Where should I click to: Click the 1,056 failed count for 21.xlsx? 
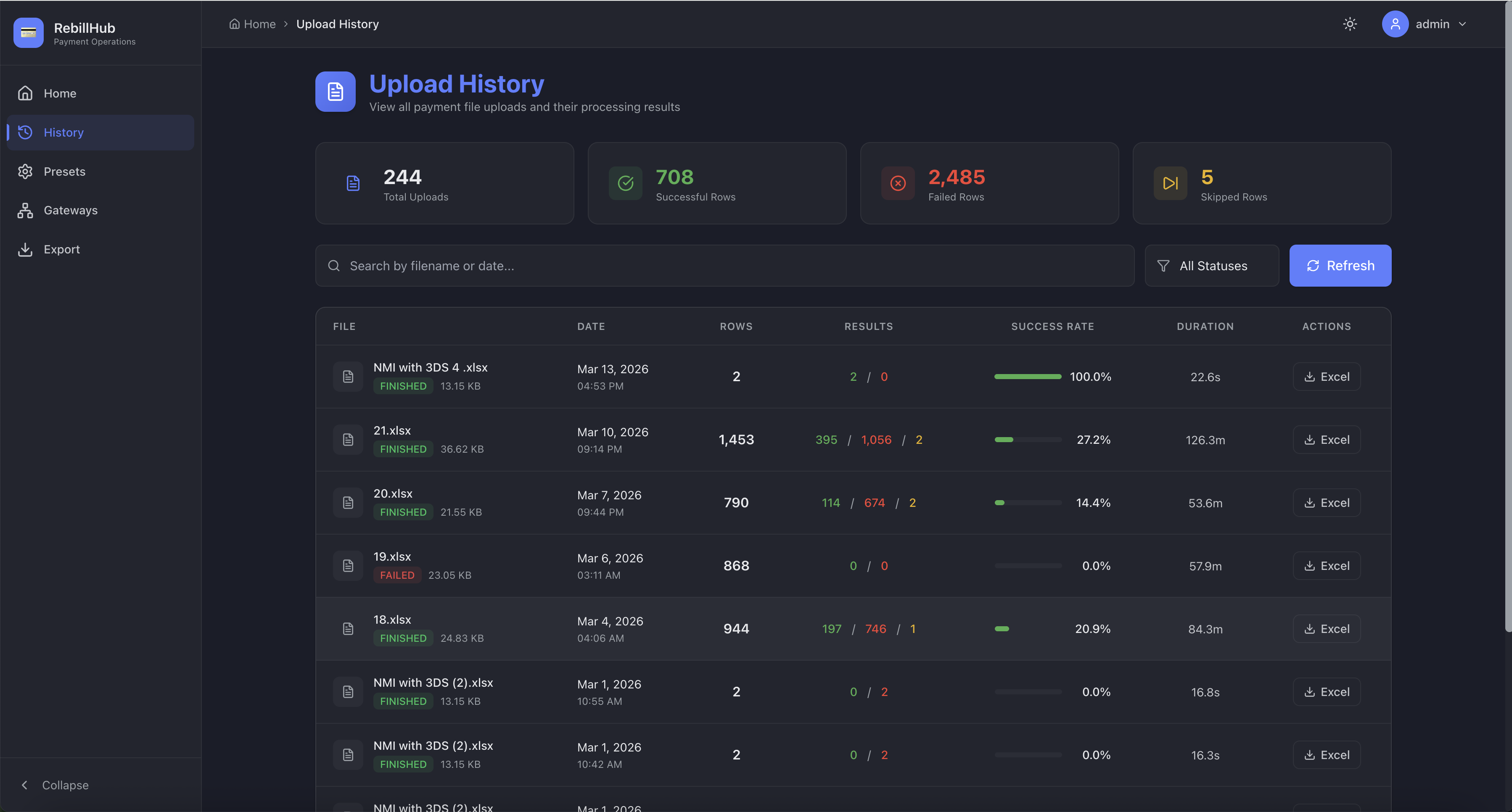876,440
